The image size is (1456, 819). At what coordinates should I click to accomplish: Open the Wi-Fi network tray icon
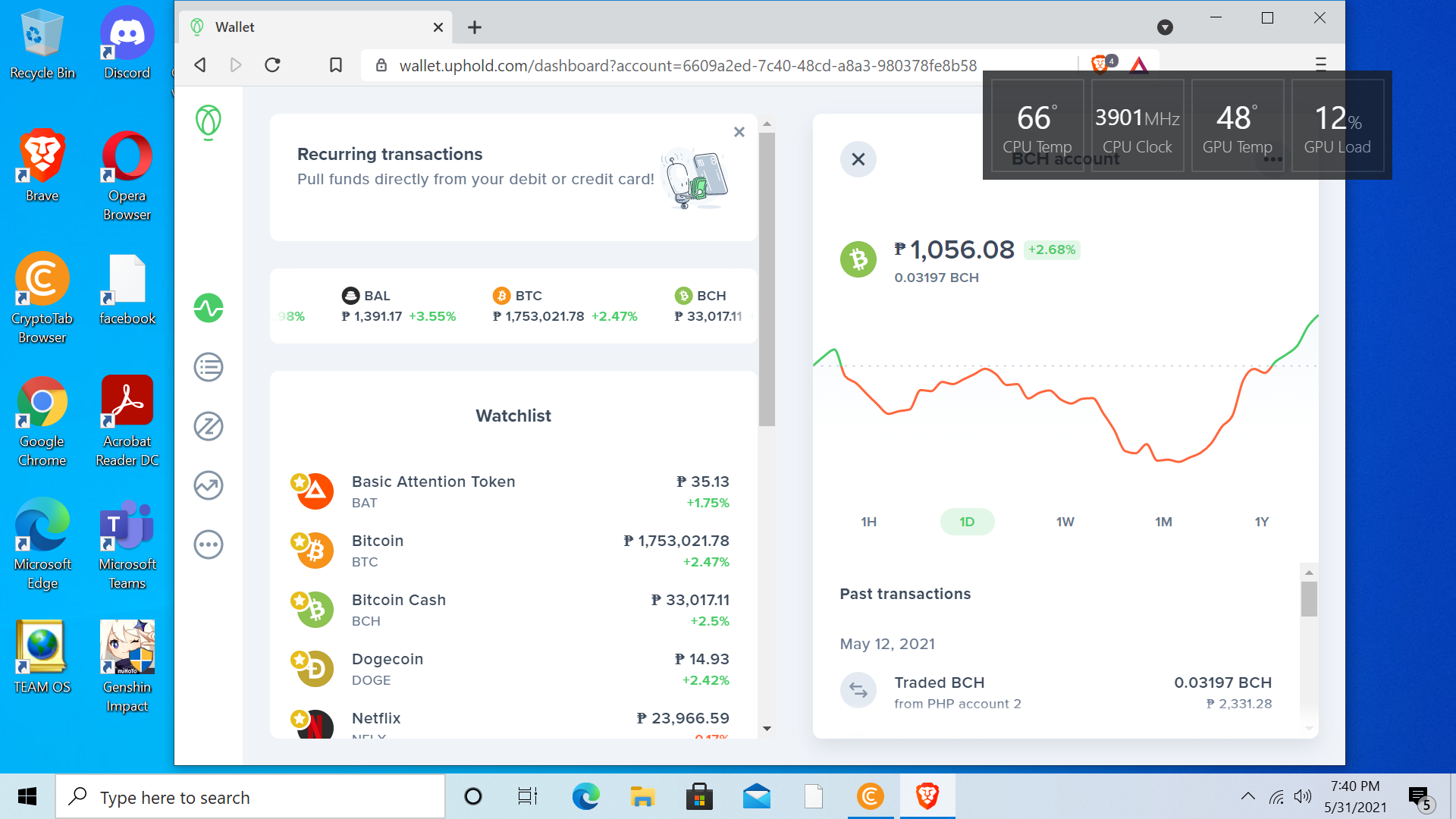pyautogui.click(x=1277, y=797)
